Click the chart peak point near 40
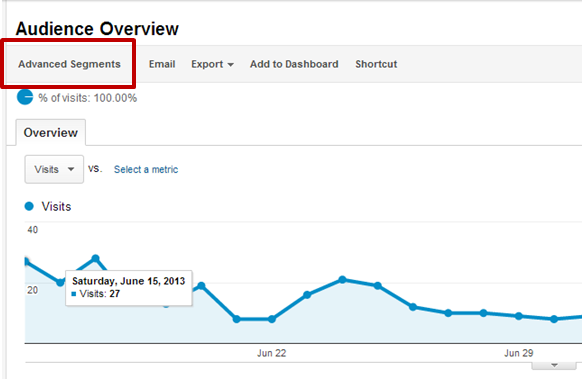This screenshot has height=379, width=582. [95, 258]
